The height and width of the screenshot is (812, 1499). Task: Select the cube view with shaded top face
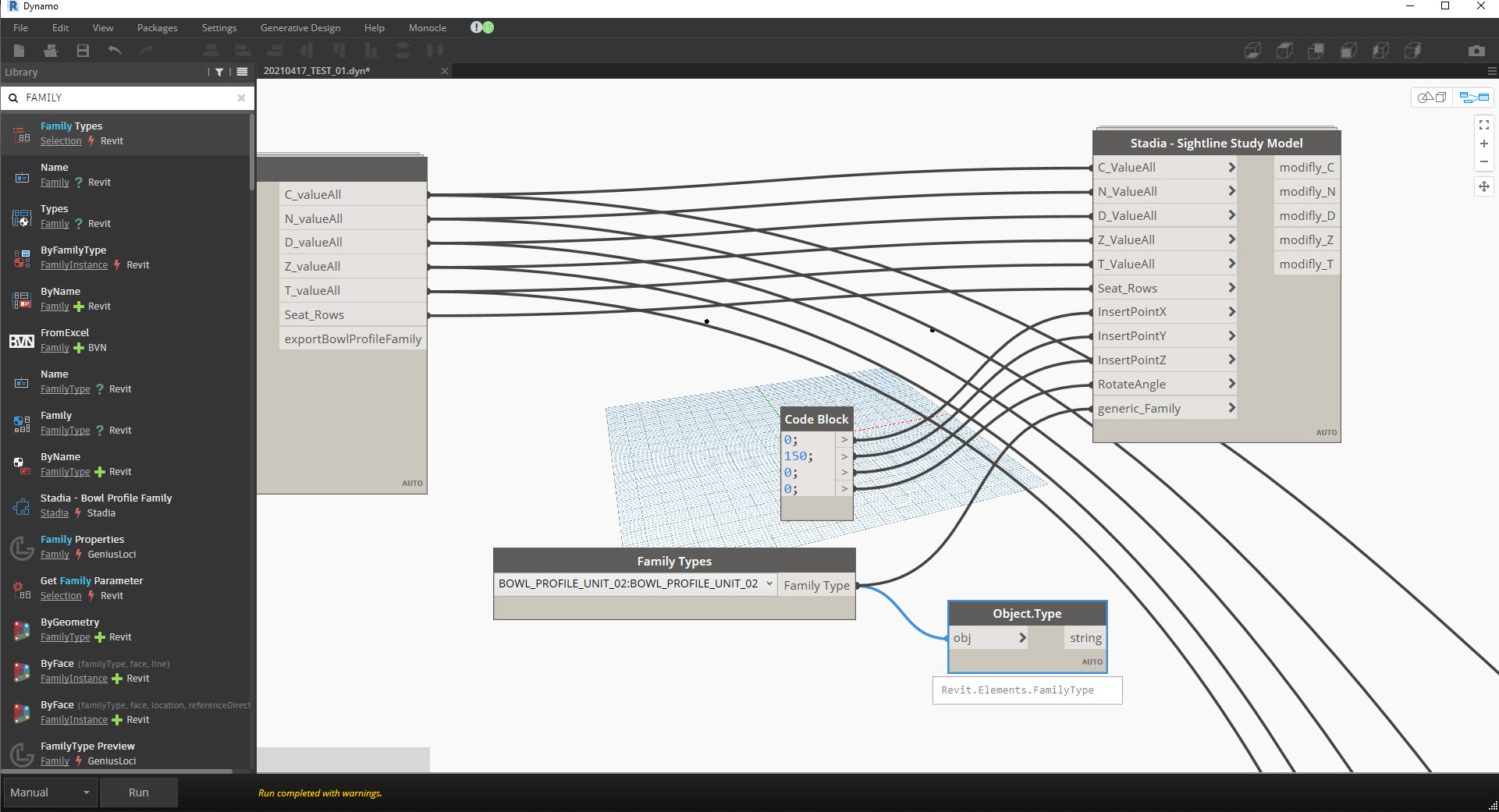1284,51
